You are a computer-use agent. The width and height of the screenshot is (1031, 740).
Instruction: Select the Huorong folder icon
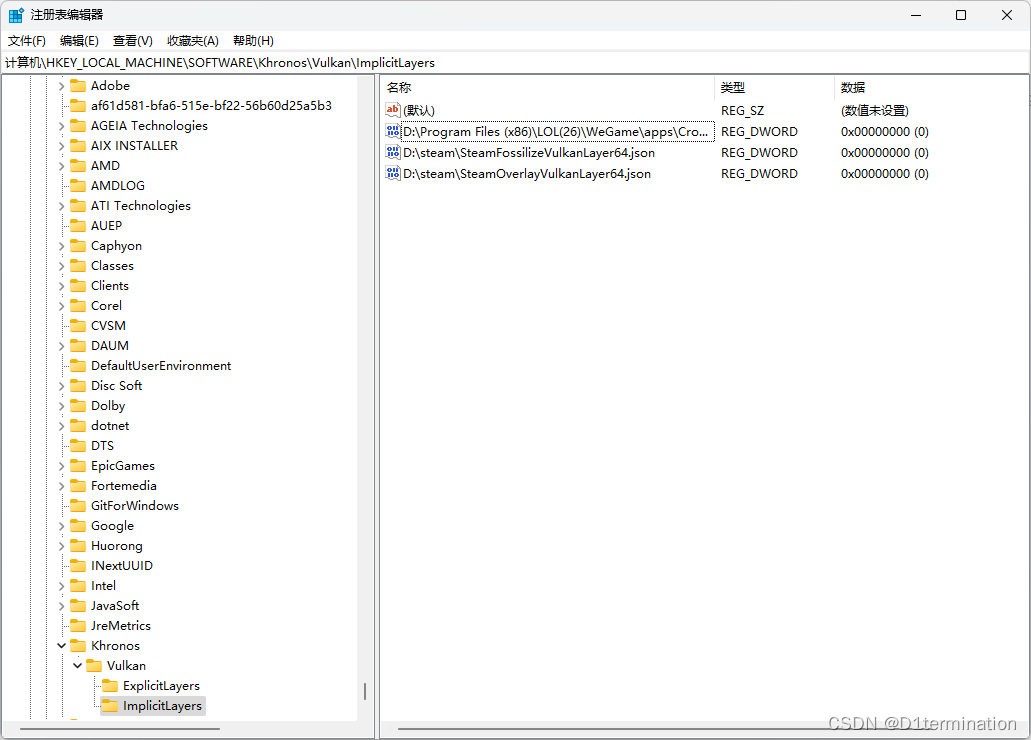[x=78, y=546]
